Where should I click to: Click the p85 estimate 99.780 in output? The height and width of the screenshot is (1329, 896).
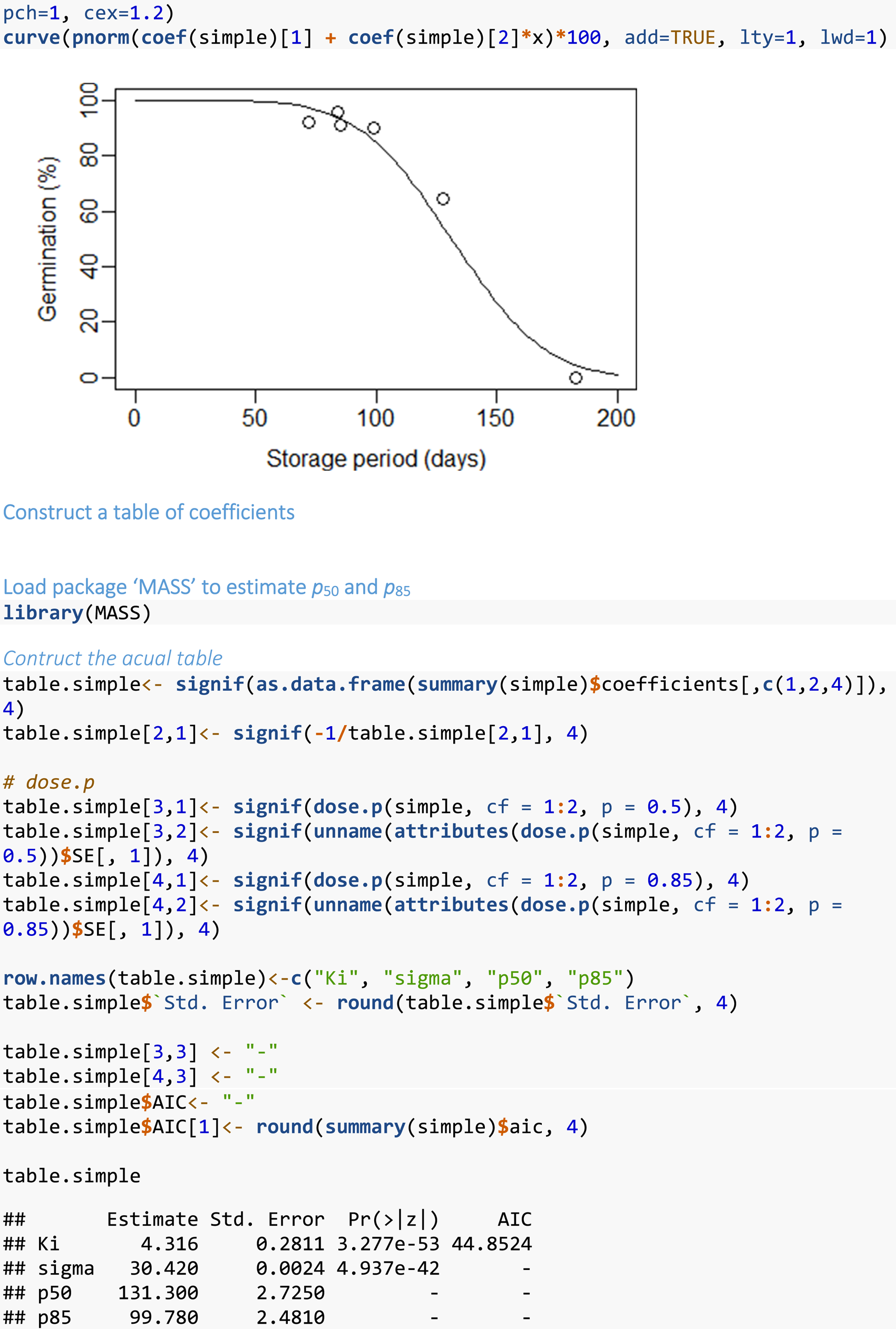(x=163, y=1317)
